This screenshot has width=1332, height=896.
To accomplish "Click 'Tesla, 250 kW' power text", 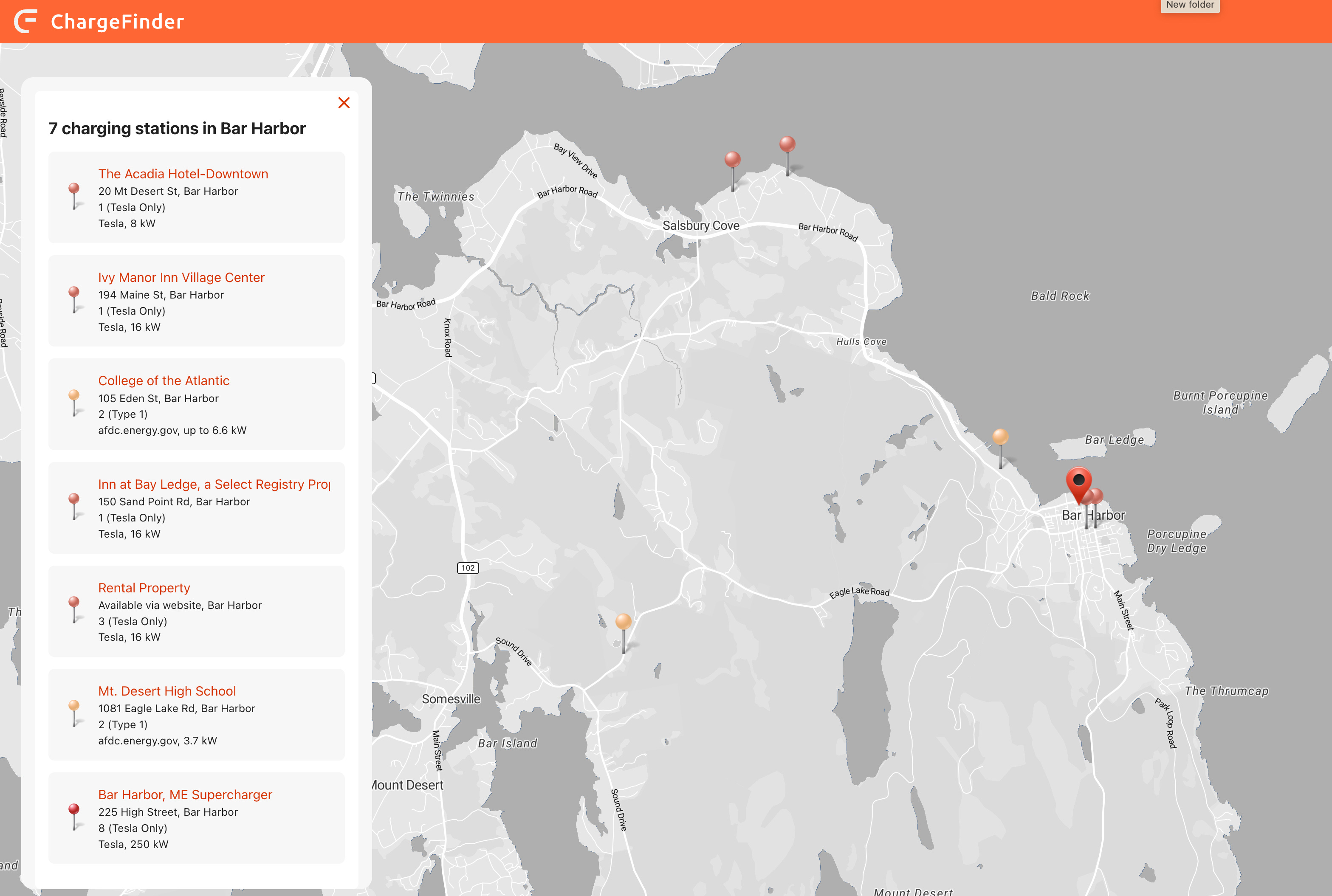I will point(133,844).
